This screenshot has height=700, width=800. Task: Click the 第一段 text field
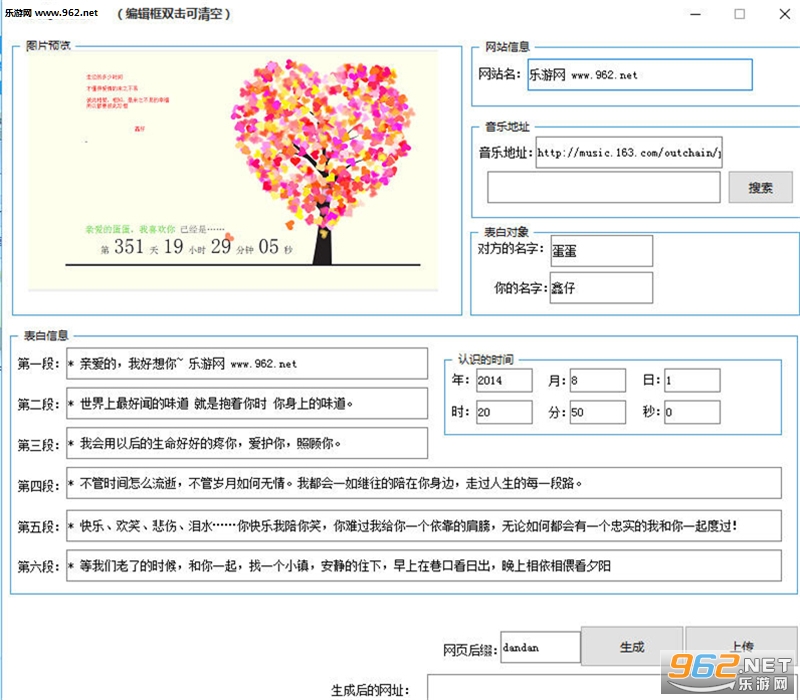pyautogui.click(x=247, y=363)
